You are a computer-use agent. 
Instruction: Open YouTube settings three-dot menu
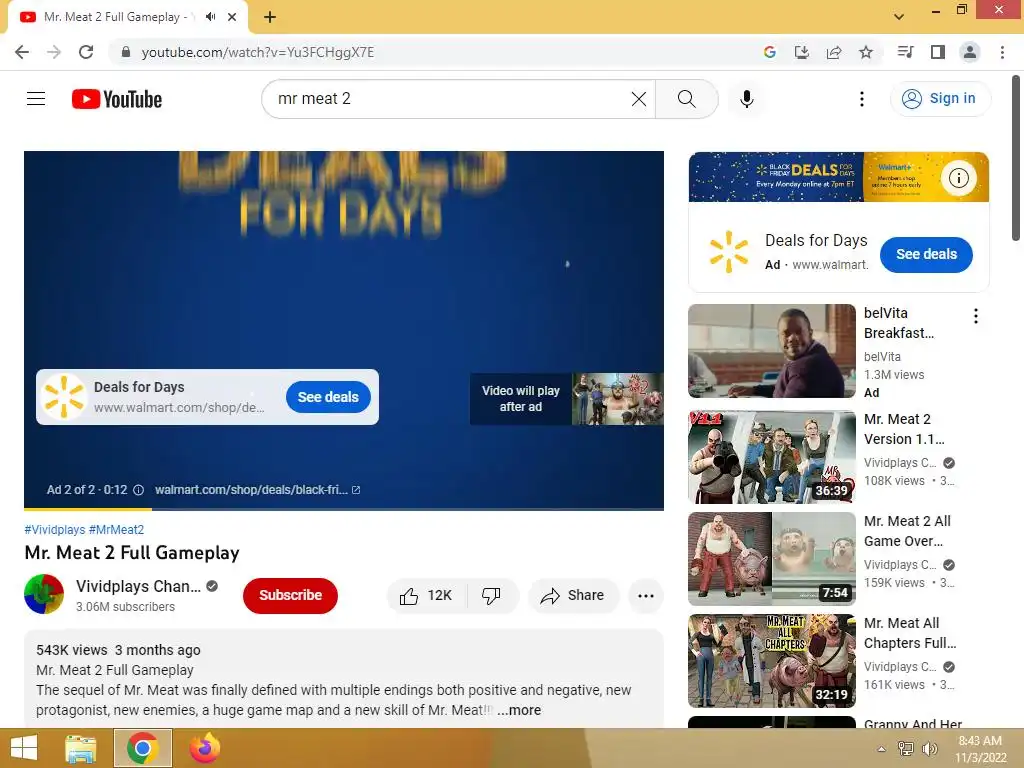coord(862,99)
